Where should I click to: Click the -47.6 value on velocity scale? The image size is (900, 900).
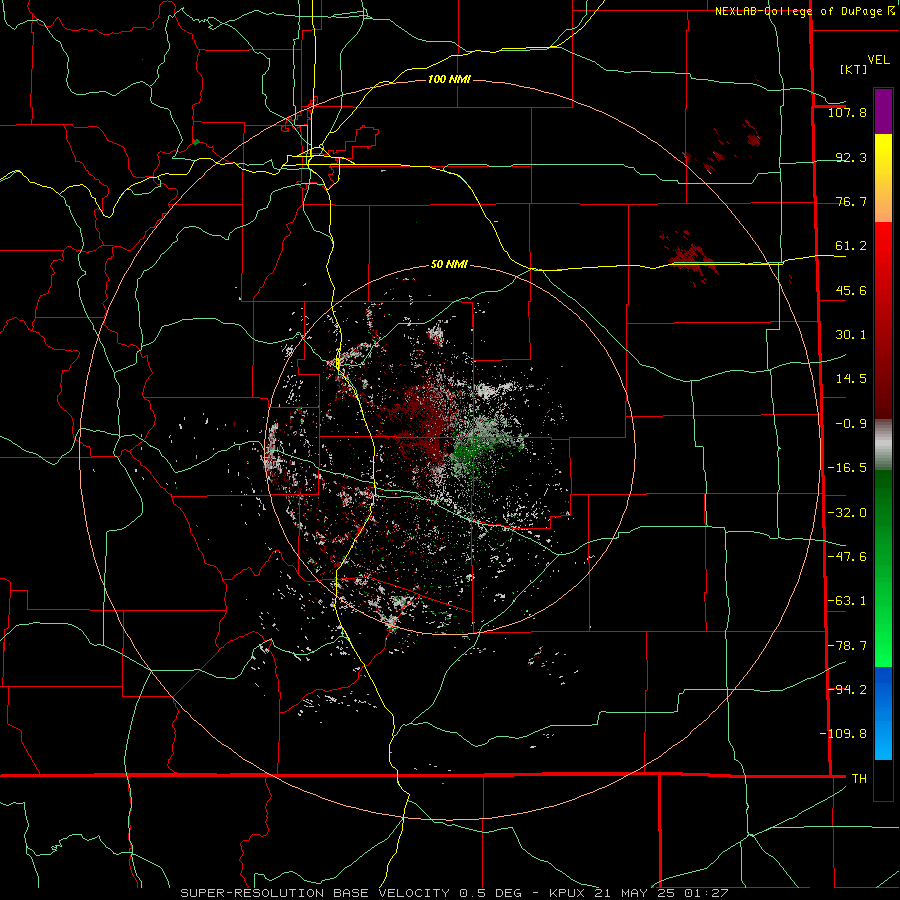pos(847,557)
